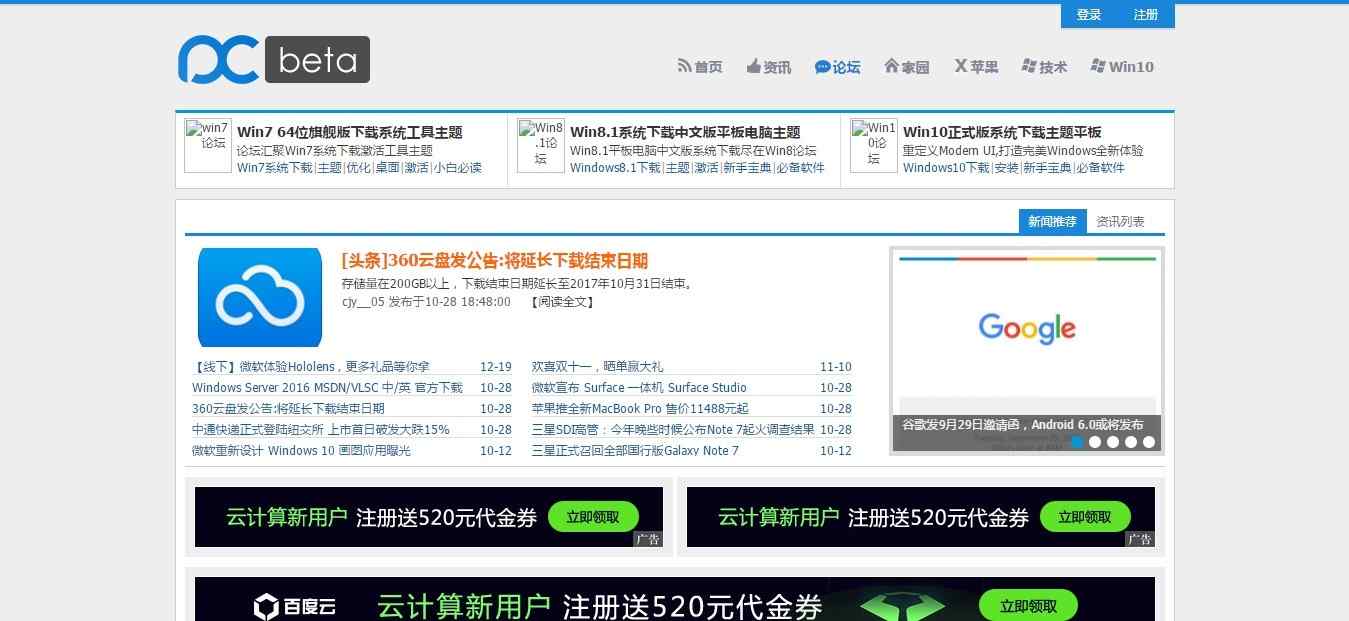Image resolution: width=1349 pixels, height=621 pixels.
Task: Click the Windows logo icon beside 技术
Action: click(x=1027, y=66)
